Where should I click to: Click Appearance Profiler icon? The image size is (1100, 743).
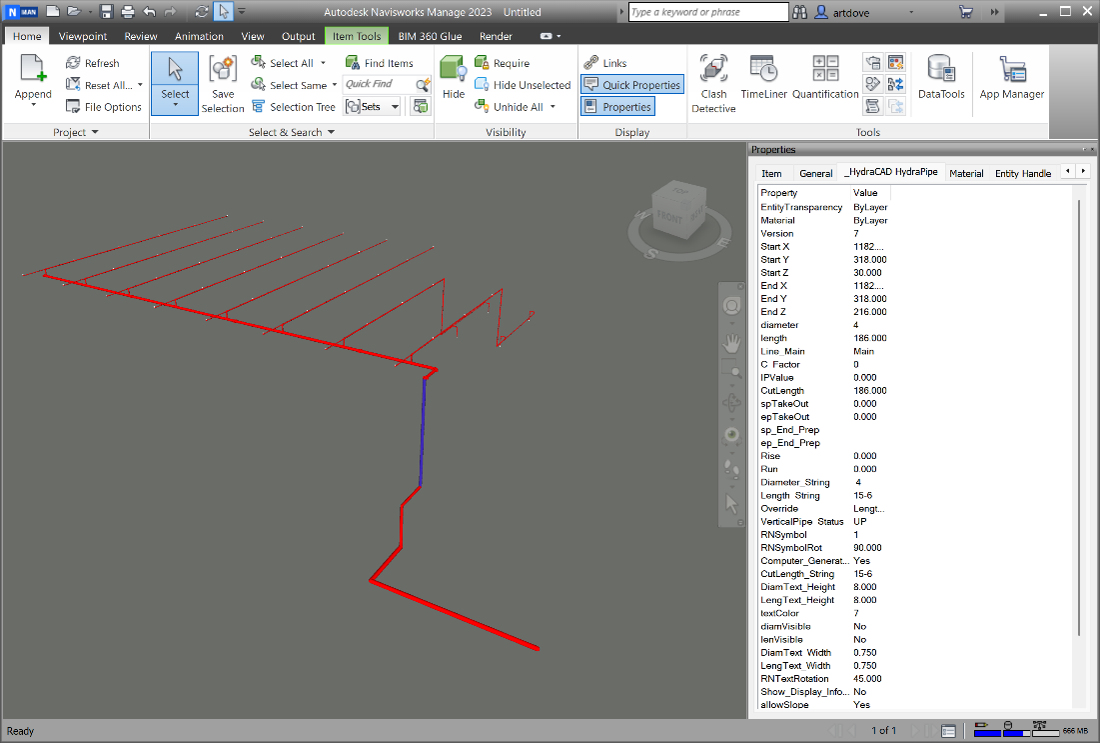click(896, 62)
